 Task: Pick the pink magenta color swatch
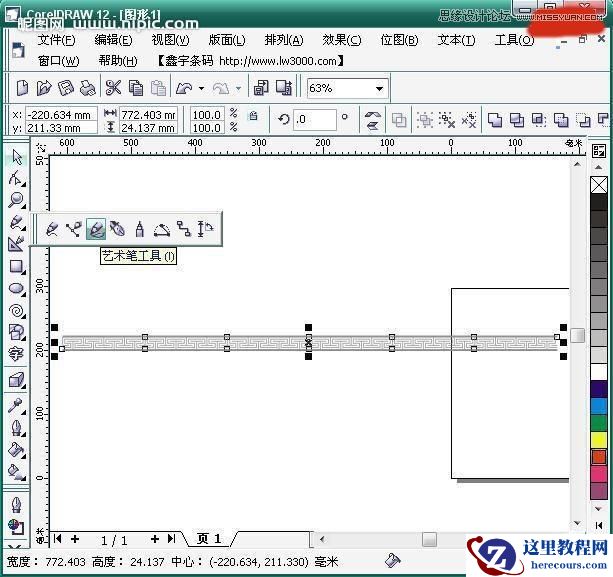point(599,474)
